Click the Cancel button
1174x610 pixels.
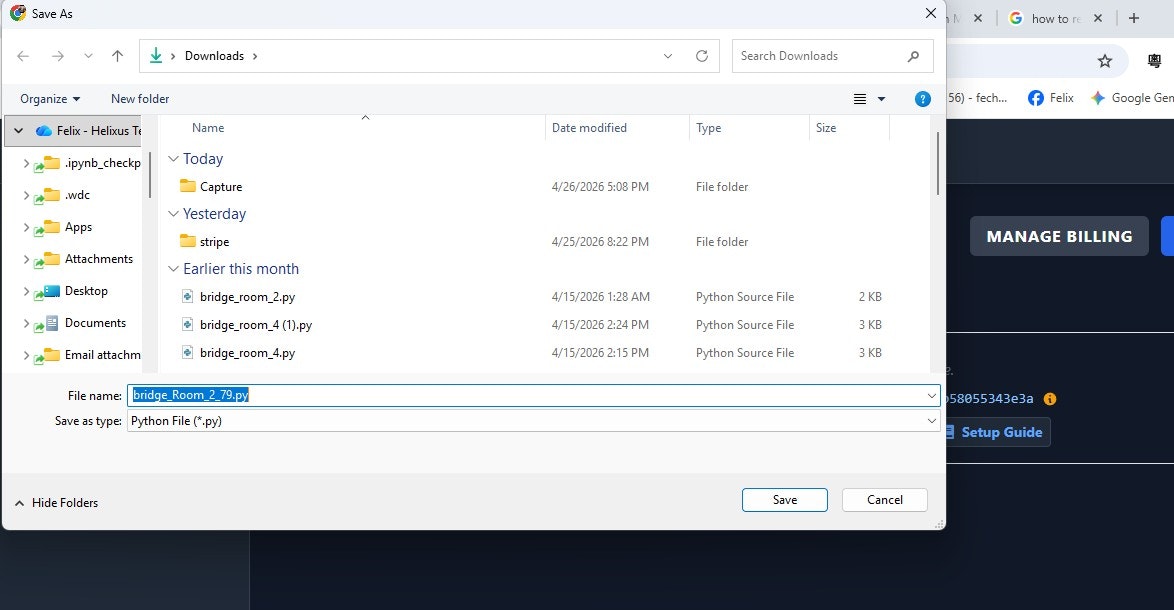pos(885,500)
